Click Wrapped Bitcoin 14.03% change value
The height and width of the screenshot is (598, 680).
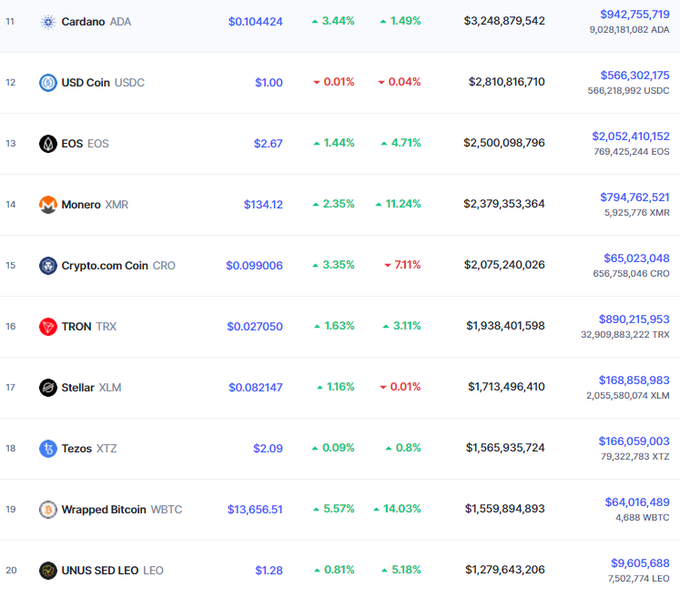coord(402,509)
